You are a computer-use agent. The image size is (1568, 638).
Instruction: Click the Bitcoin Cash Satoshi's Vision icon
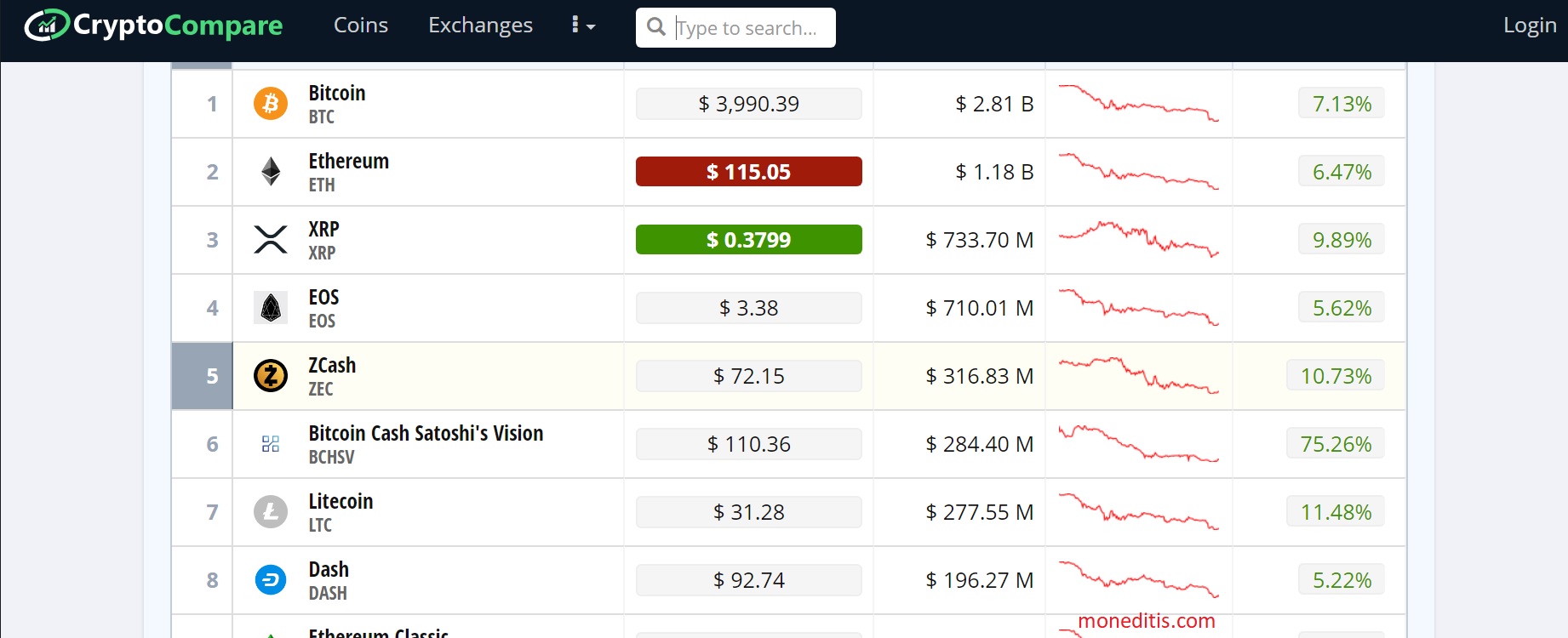click(x=271, y=444)
